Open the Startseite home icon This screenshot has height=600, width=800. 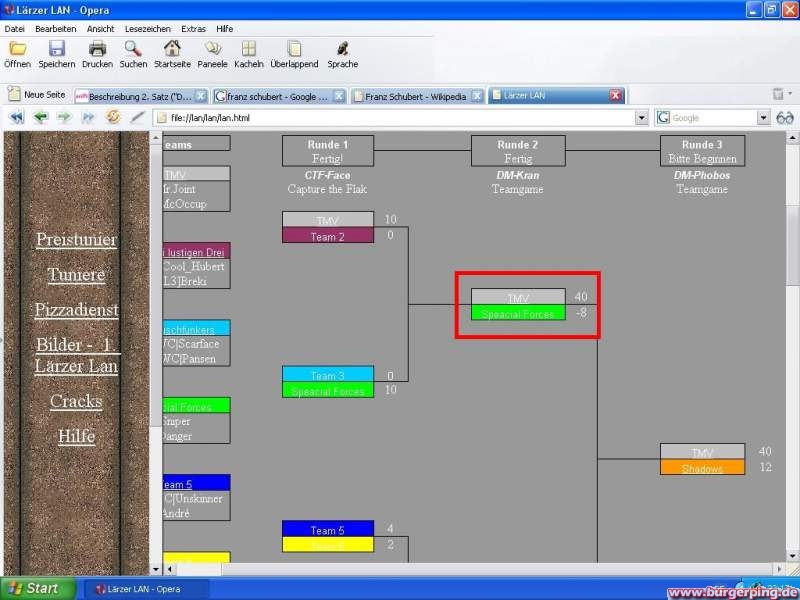coord(172,49)
